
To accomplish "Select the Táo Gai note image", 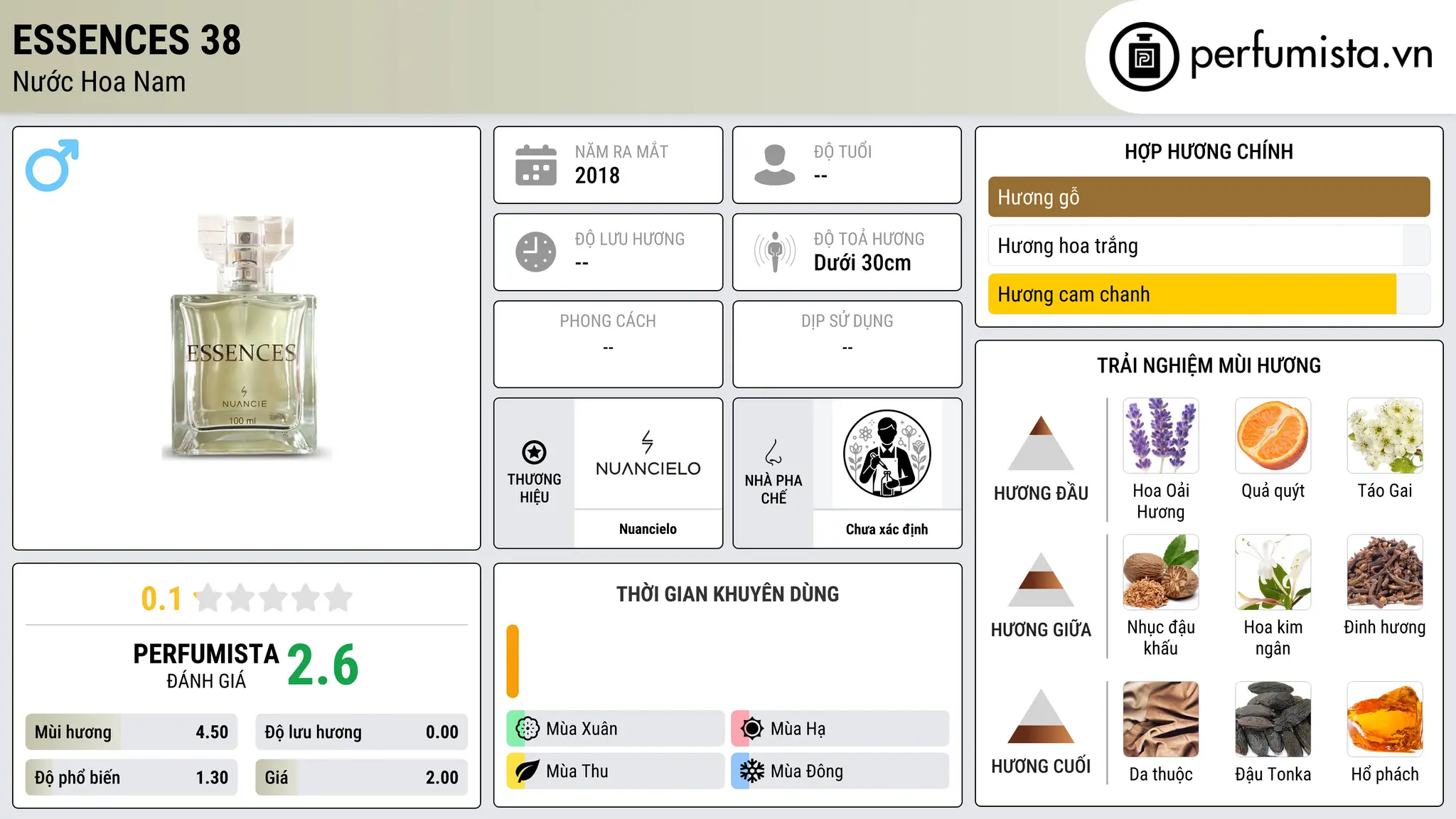I will point(1385,436).
